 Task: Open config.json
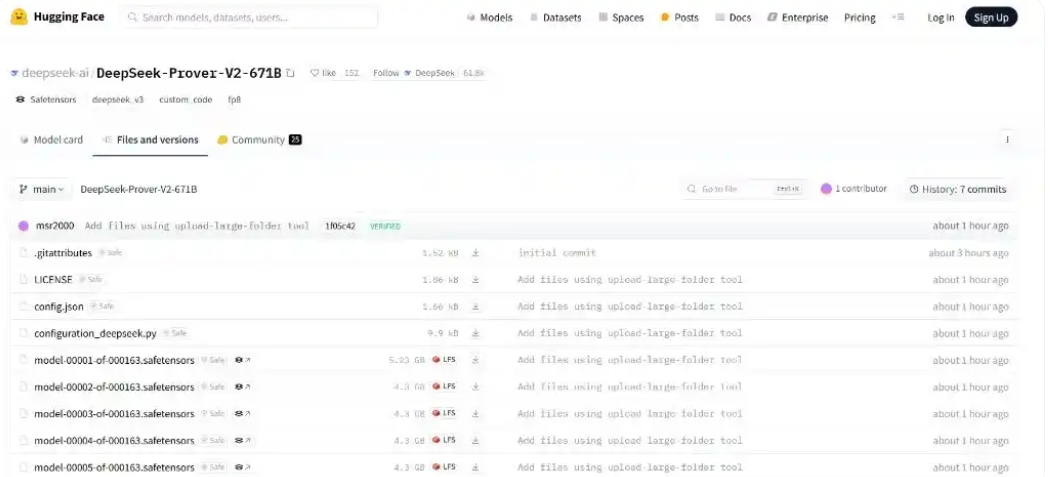point(59,306)
